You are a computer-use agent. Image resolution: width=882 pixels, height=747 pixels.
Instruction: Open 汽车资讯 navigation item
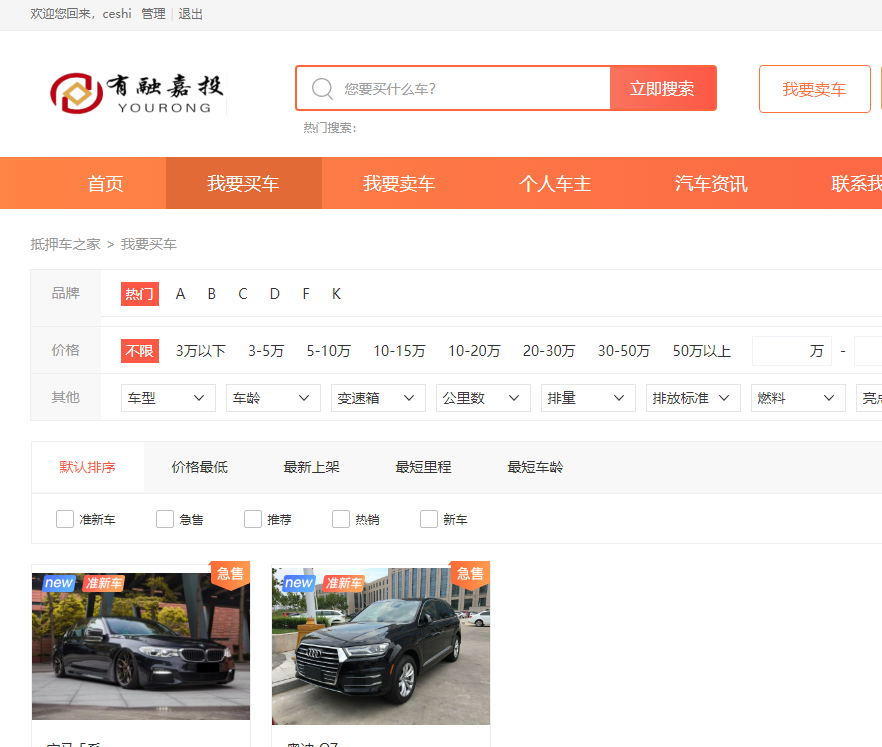pyautogui.click(x=712, y=183)
